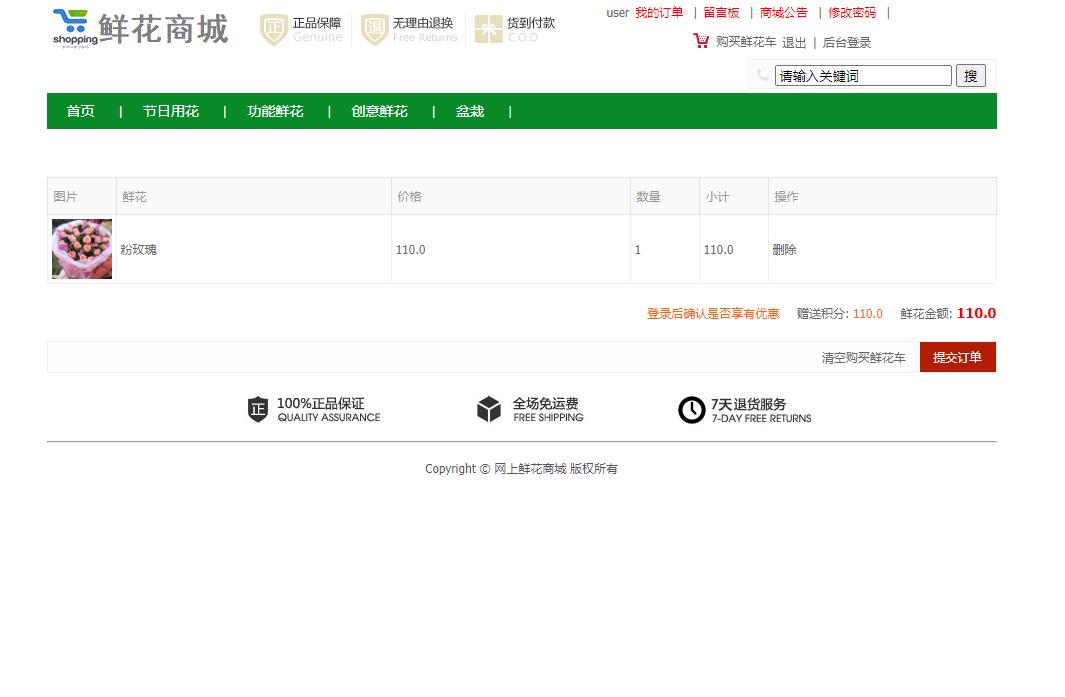Open the 我的订单 page
This screenshot has height=697, width=1065.
pyautogui.click(x=658, y=13)
